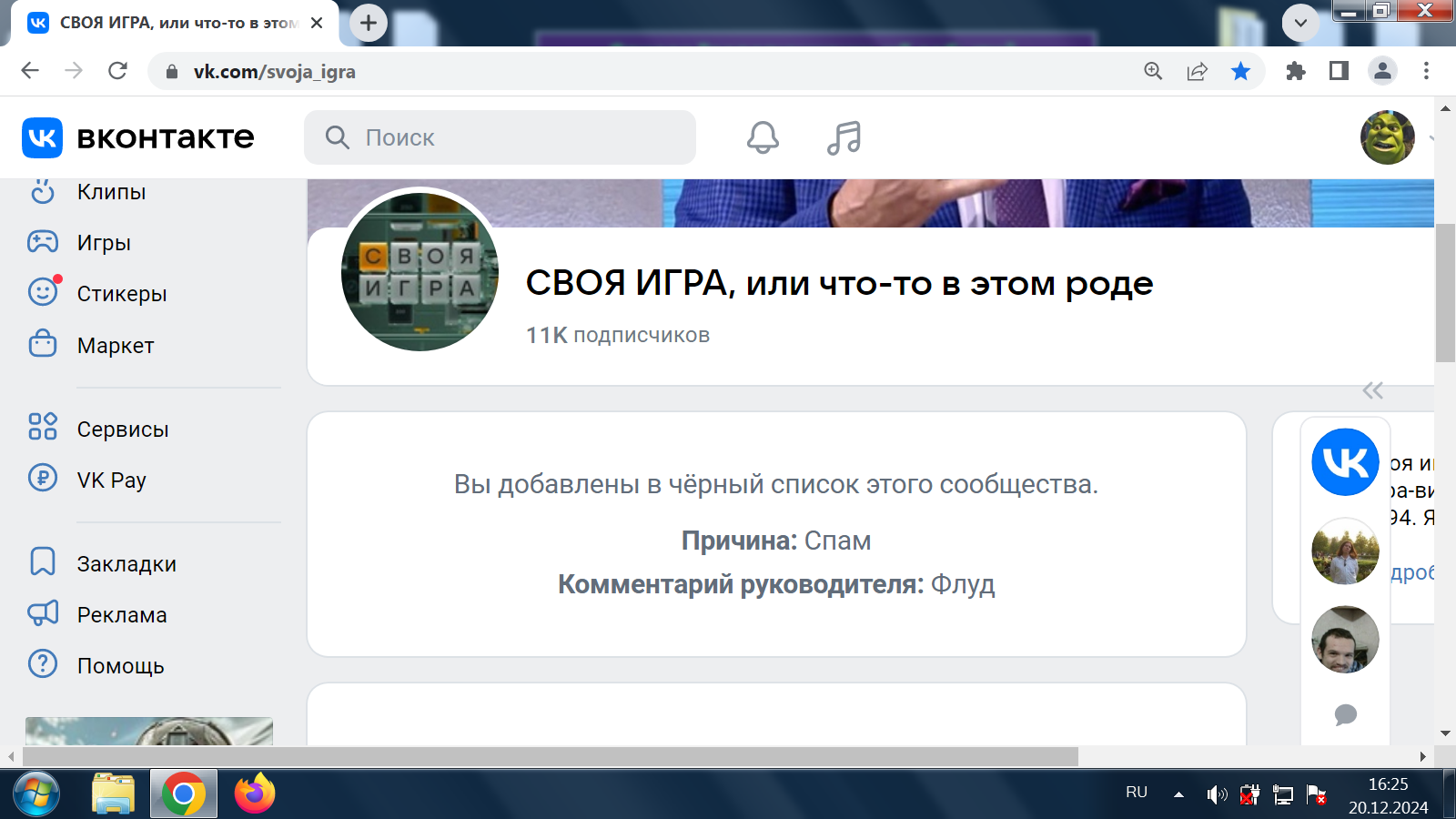Screen dimensions: 1456x819
Task: Open Игры gamepad icon
Action: [x=43, y=242]
